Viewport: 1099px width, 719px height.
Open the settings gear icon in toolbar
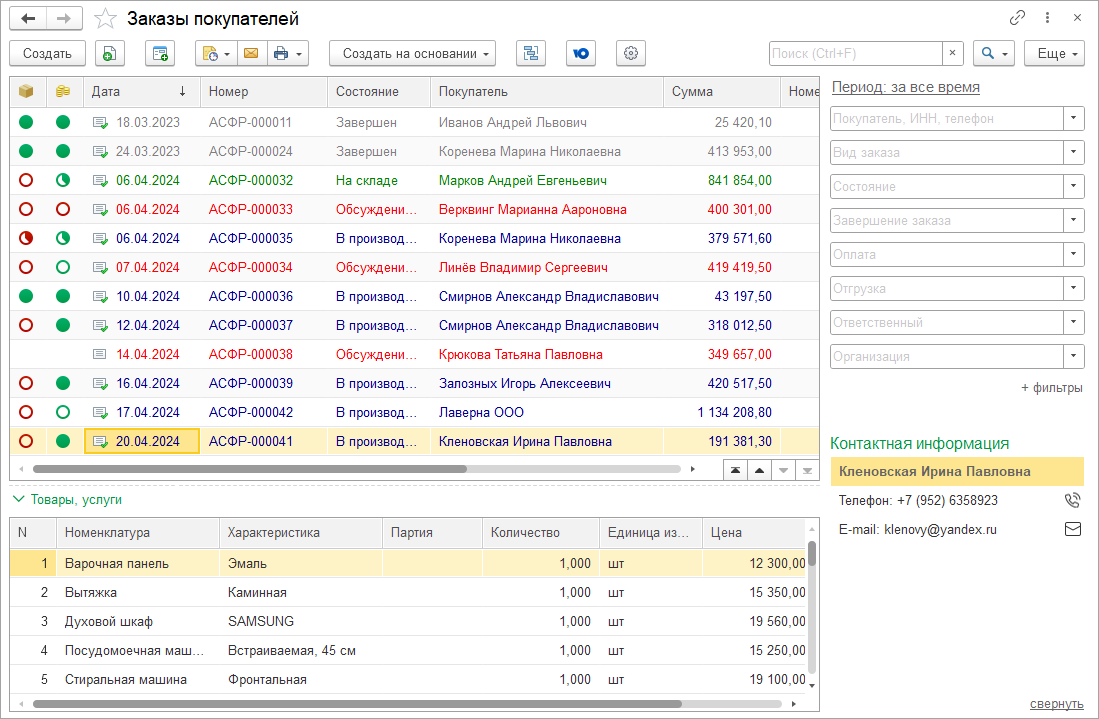[630, 54]
